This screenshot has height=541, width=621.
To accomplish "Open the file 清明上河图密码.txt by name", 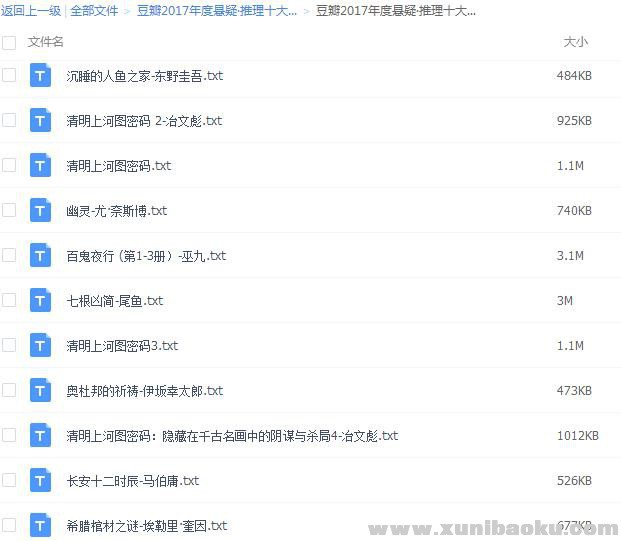I will (x=118, y=166).
